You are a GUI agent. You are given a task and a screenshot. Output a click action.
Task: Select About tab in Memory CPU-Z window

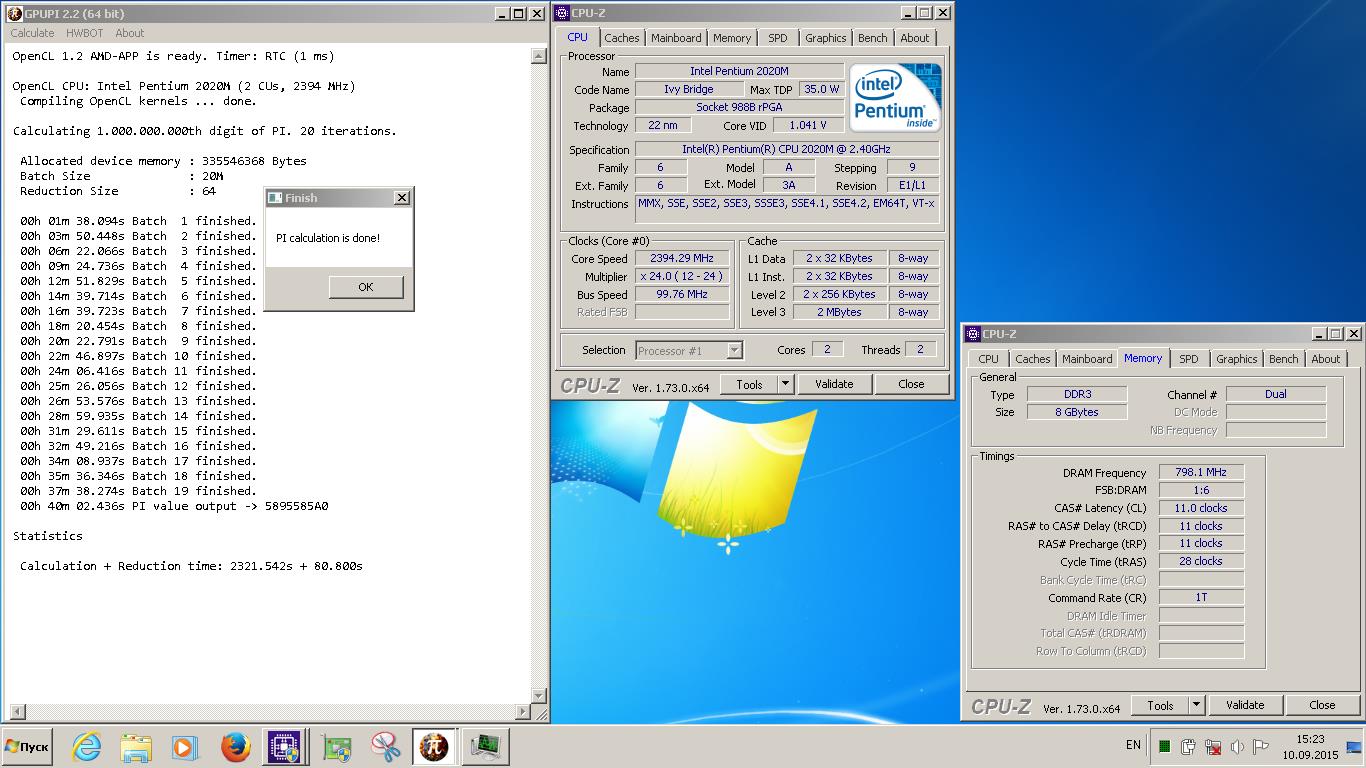1326,359
